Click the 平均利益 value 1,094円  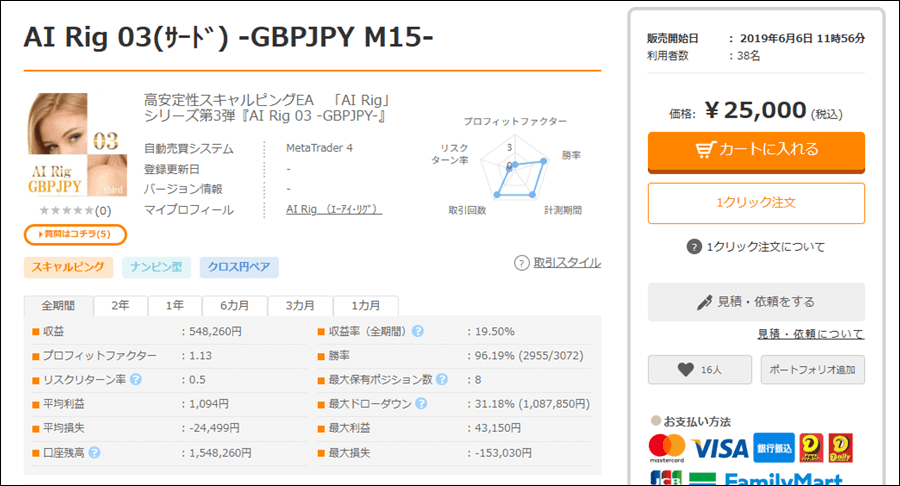click(x=209, y=404)
